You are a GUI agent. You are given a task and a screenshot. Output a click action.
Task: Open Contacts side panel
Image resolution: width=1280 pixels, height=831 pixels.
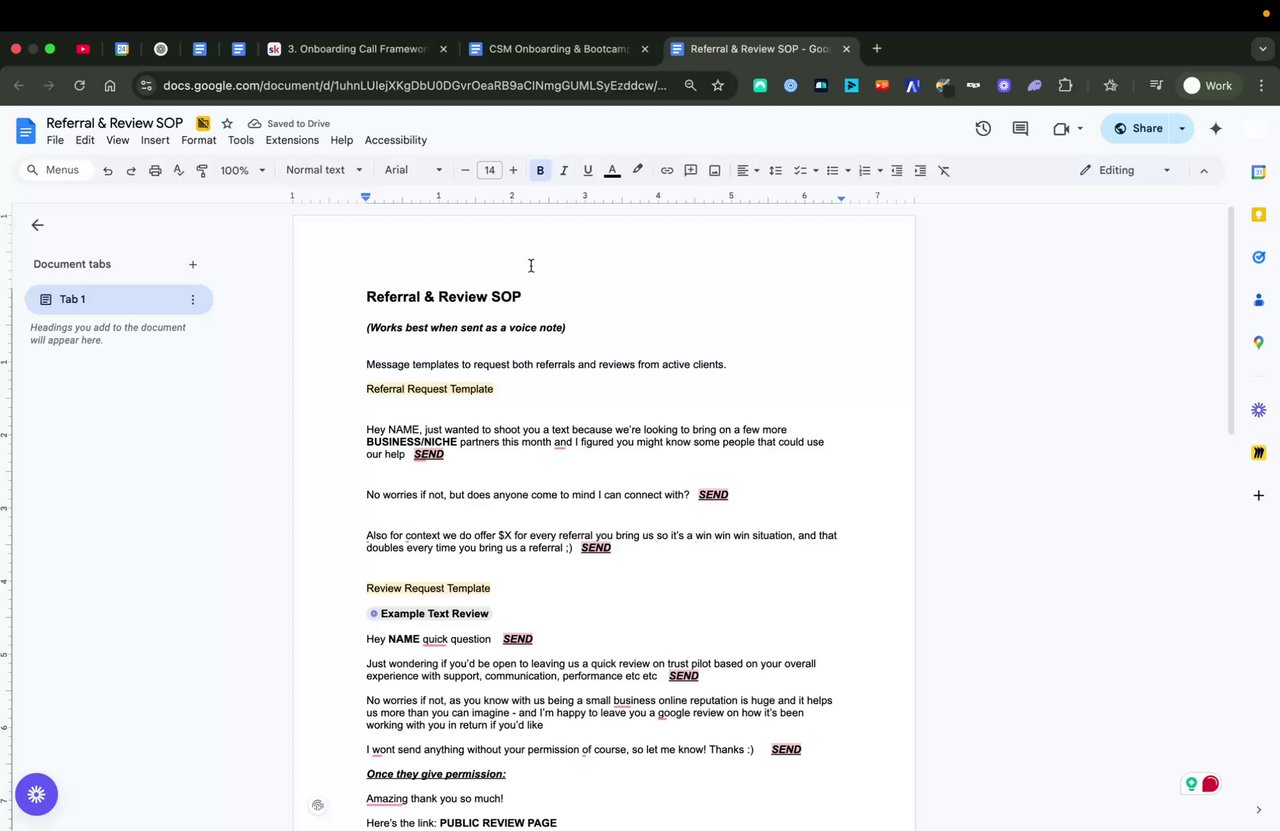click(x=1259, y=300)
